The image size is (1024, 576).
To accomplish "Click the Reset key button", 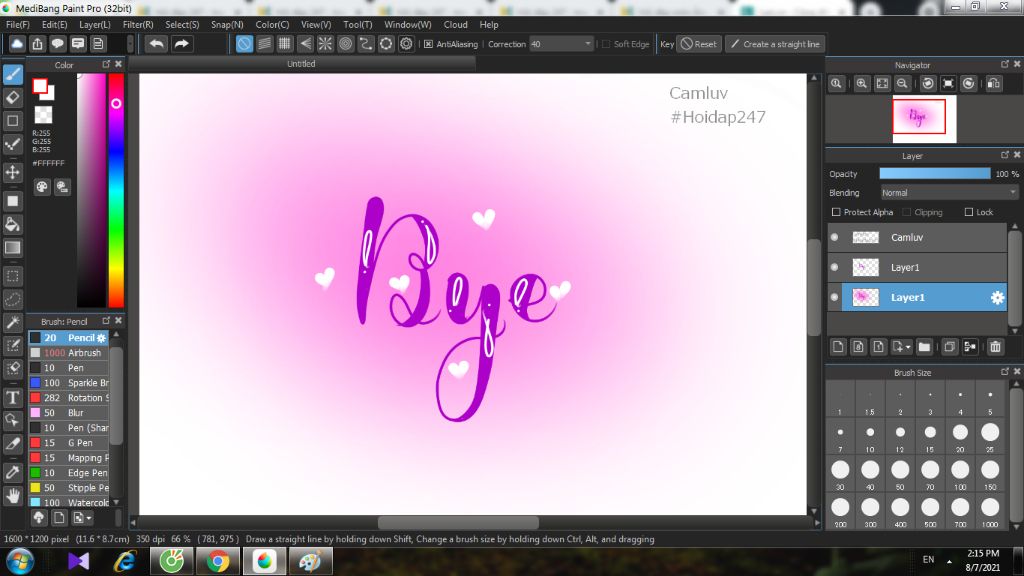I will point(699,44).
